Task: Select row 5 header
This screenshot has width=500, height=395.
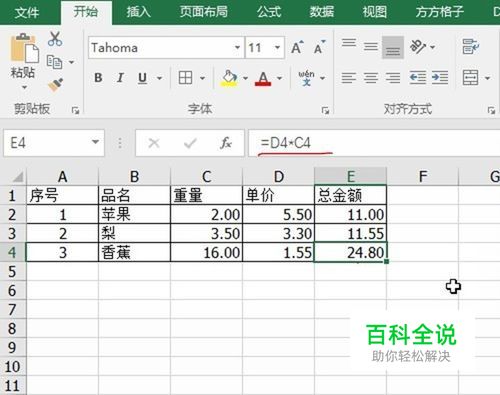Action: pos(13,272)
